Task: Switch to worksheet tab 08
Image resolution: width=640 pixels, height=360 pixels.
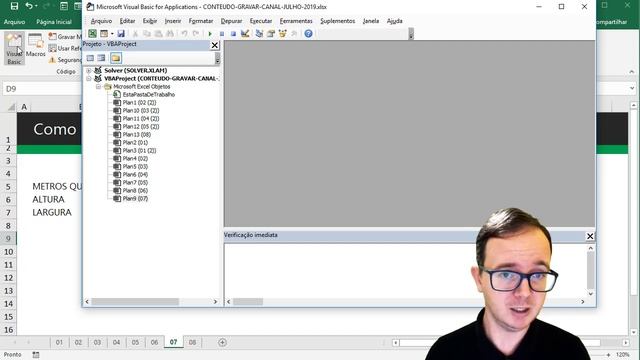Action: tap(192, 342)
